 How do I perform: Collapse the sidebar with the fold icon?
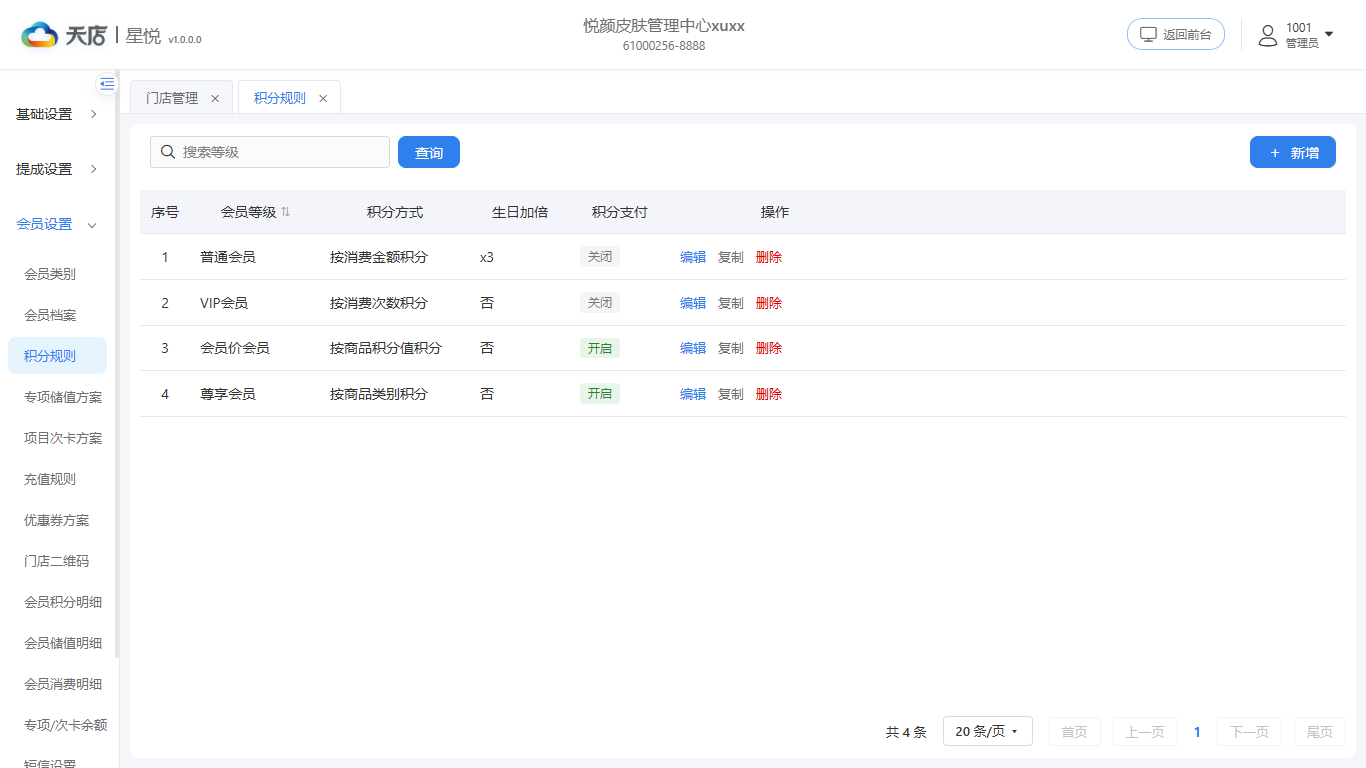107,84
